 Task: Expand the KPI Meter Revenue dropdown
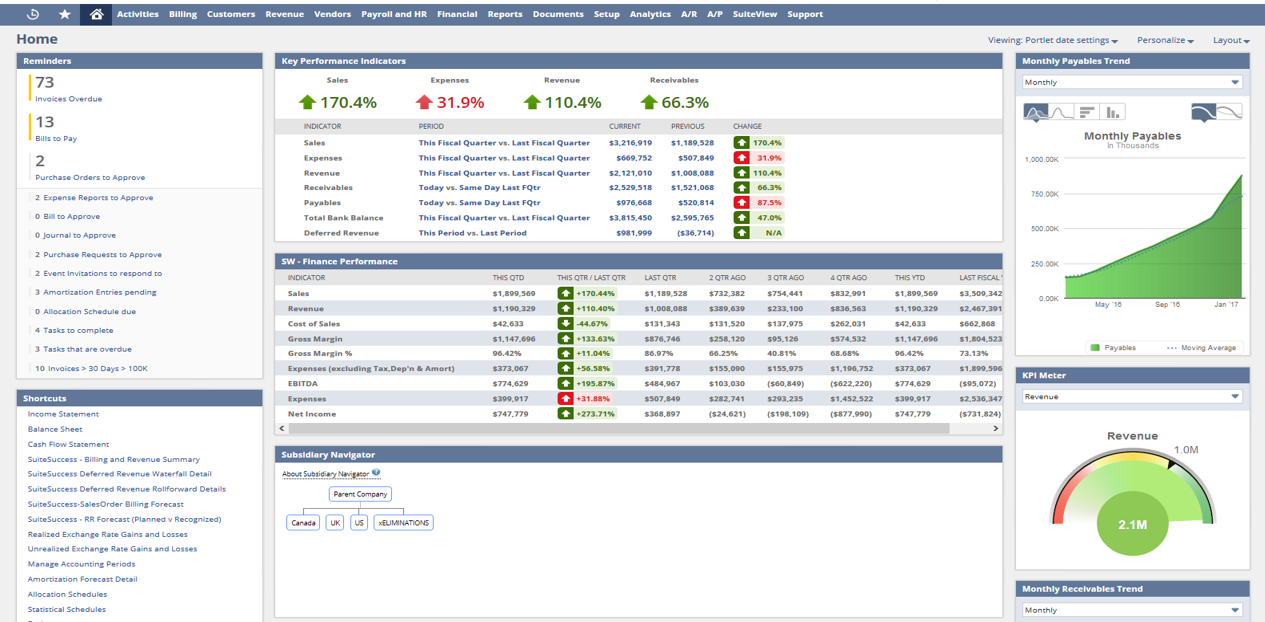(x=1132, y=397)
